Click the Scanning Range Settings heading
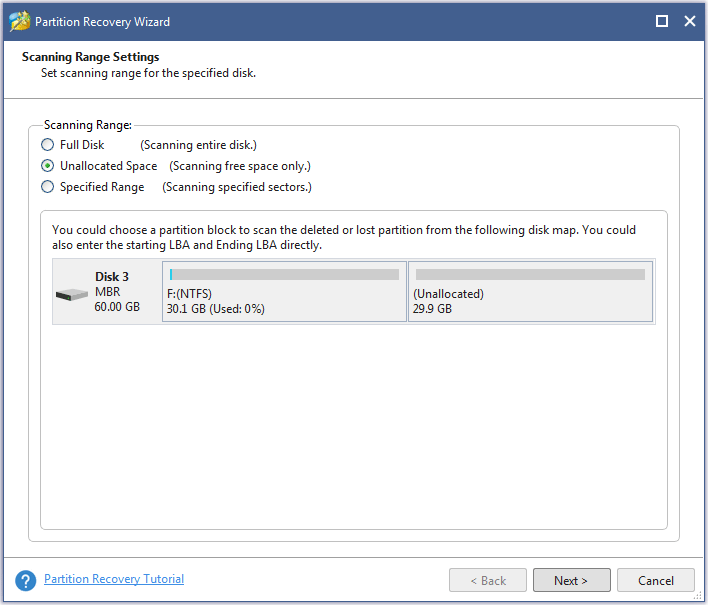The height and width of the screenshot is (605, 708). (x=90, y=57)
